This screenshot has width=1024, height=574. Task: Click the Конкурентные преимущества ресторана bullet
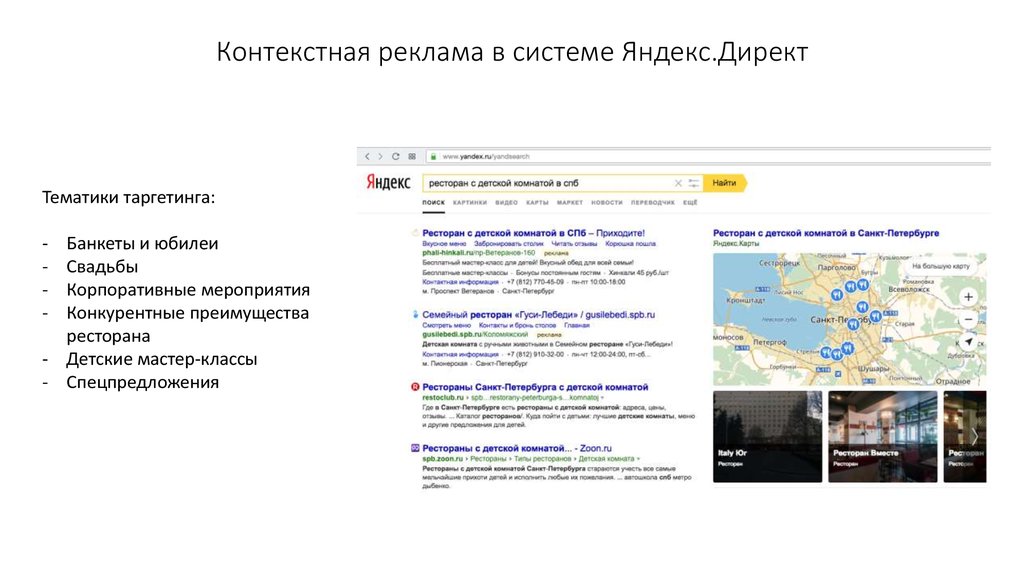tap(187, 325)
